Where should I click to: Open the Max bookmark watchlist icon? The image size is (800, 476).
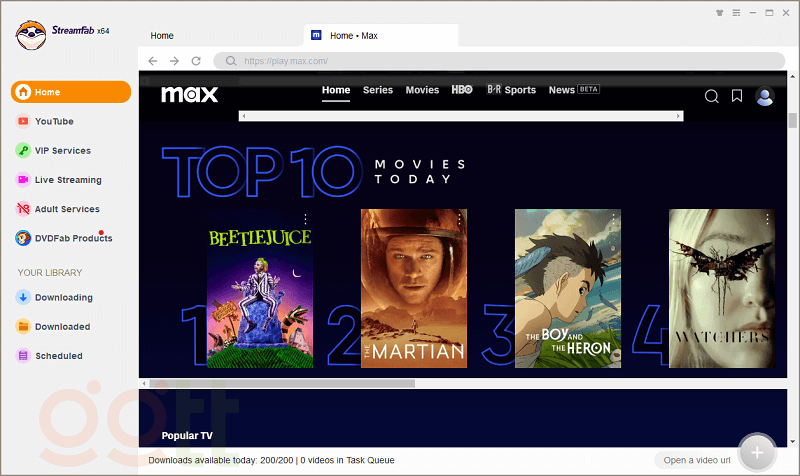[737, 96]
